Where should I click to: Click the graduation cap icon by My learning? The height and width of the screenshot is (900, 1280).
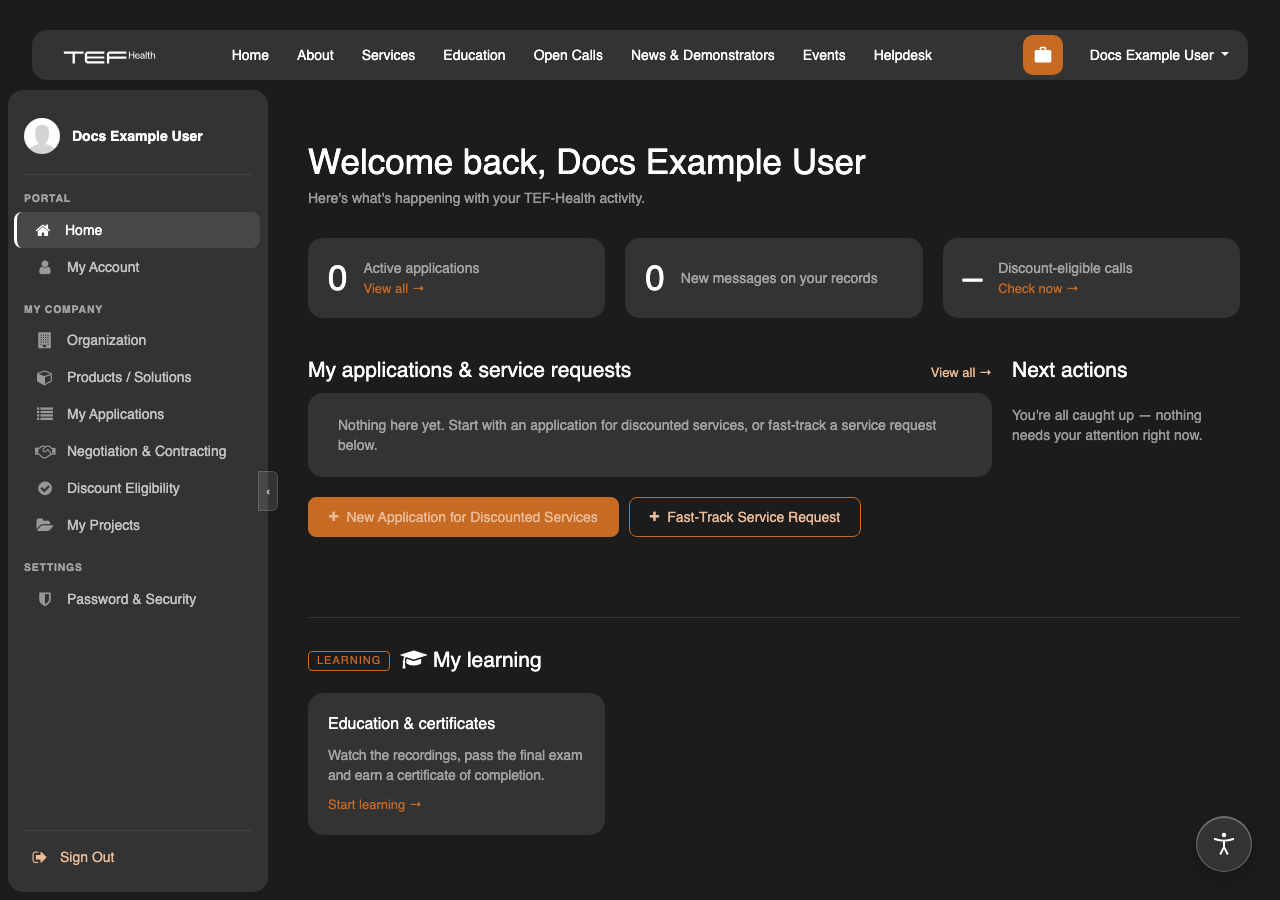[x=413, y=659]
